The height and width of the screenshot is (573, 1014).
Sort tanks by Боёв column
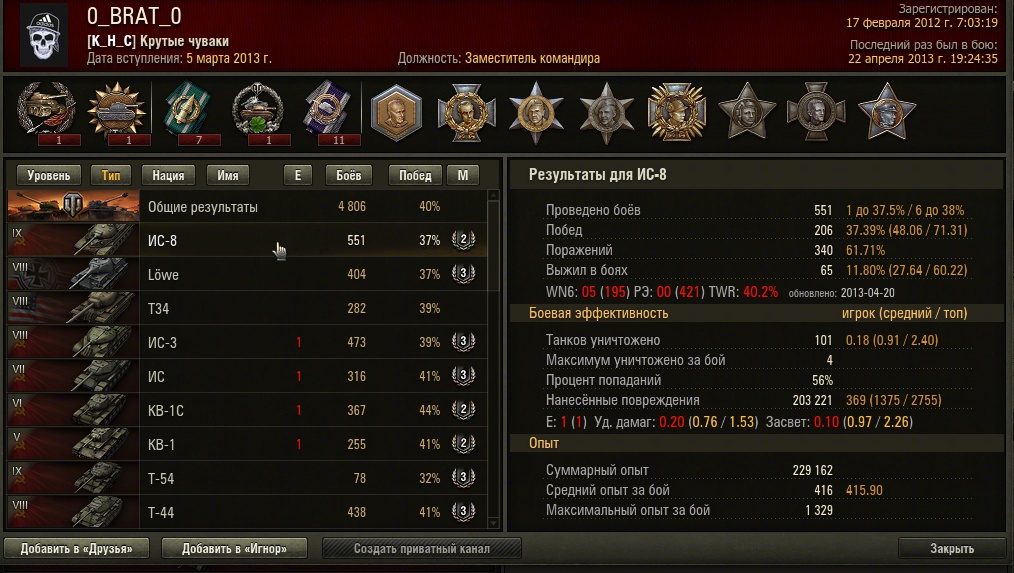coord(349,175)
